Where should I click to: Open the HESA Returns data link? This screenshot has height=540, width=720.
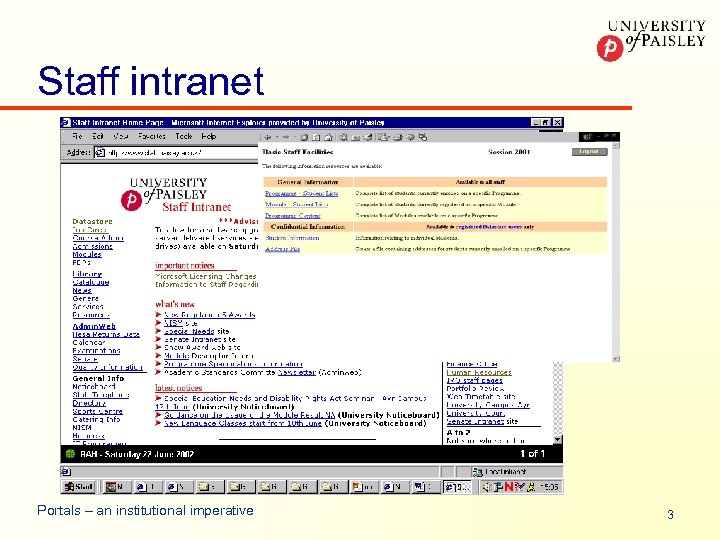[x=106, y=335]
